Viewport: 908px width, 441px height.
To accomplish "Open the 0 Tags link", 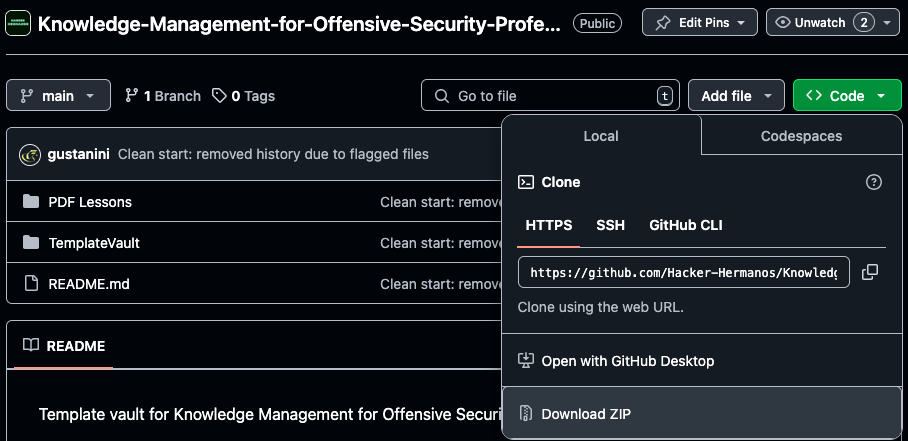I will point(243,96).
